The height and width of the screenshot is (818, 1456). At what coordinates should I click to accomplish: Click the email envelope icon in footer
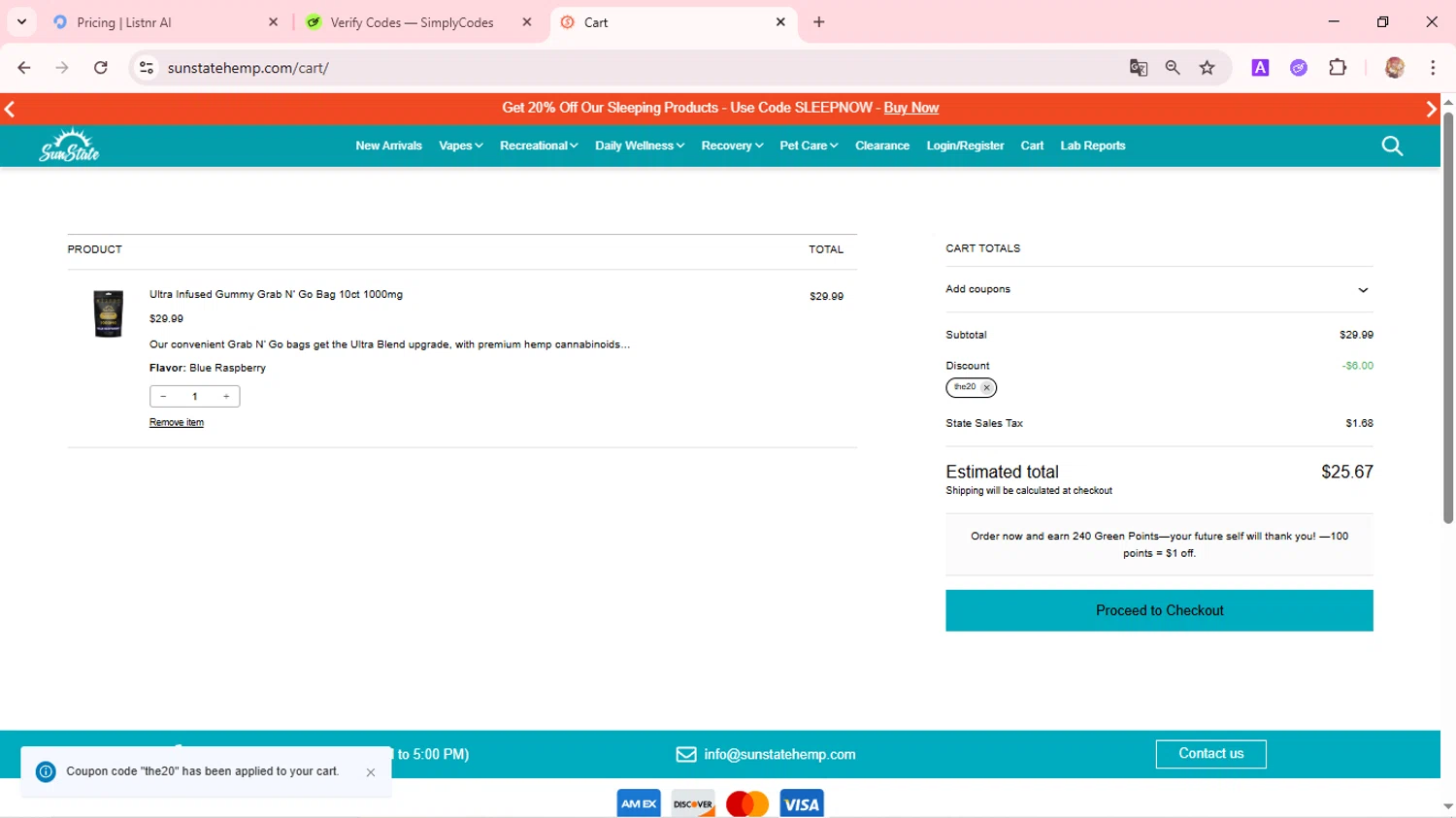pos(686,755)
